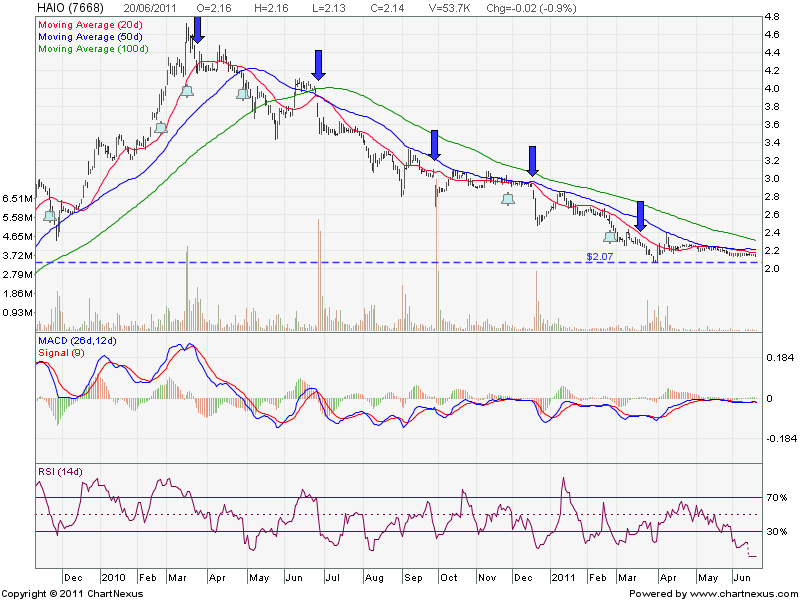Click the alert bell in late November 2010
The height and width of the screenshot is (600, 800).
[508, 199]
